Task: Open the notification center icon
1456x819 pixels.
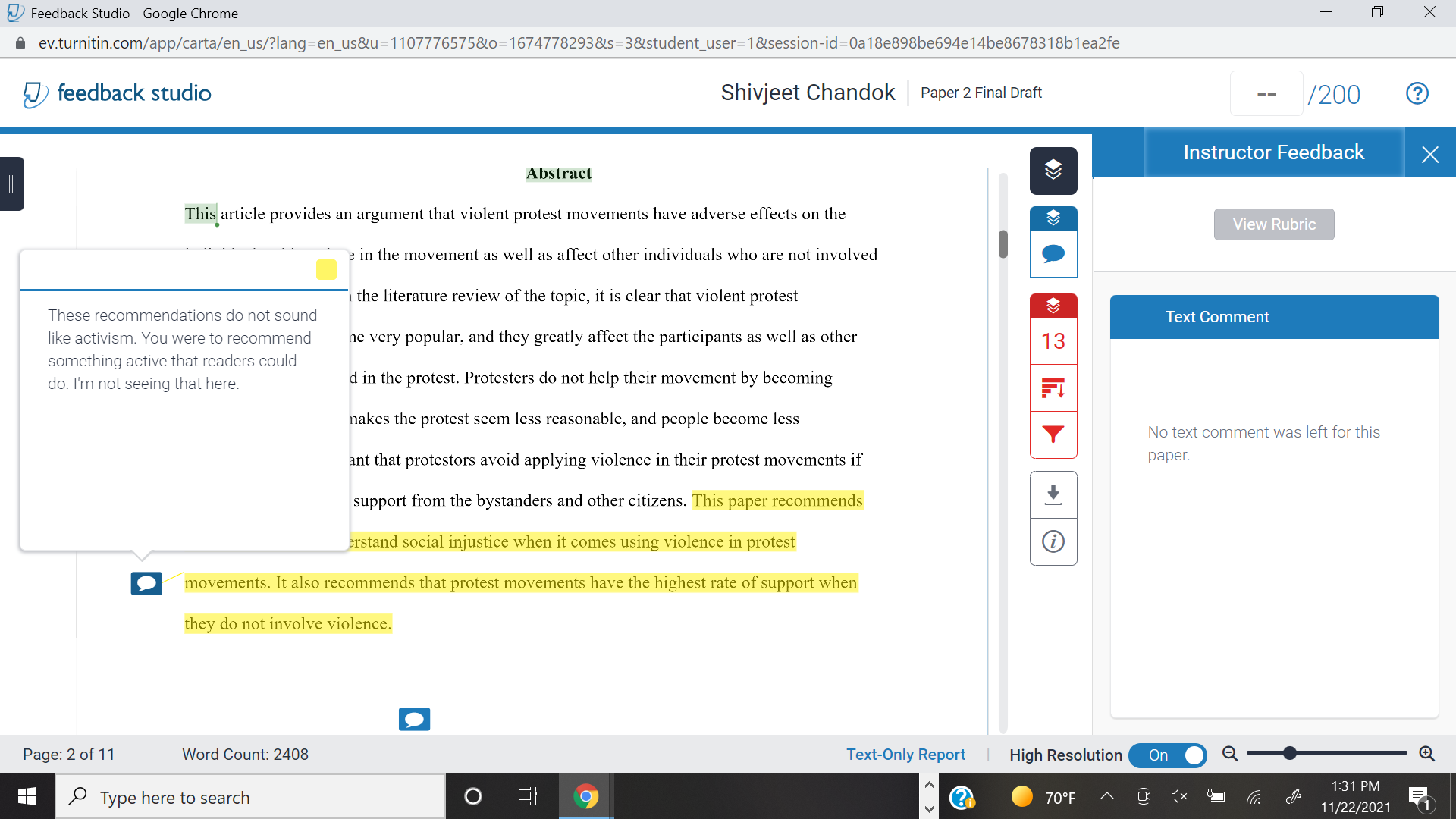Action: click(x=1420, y=797)
